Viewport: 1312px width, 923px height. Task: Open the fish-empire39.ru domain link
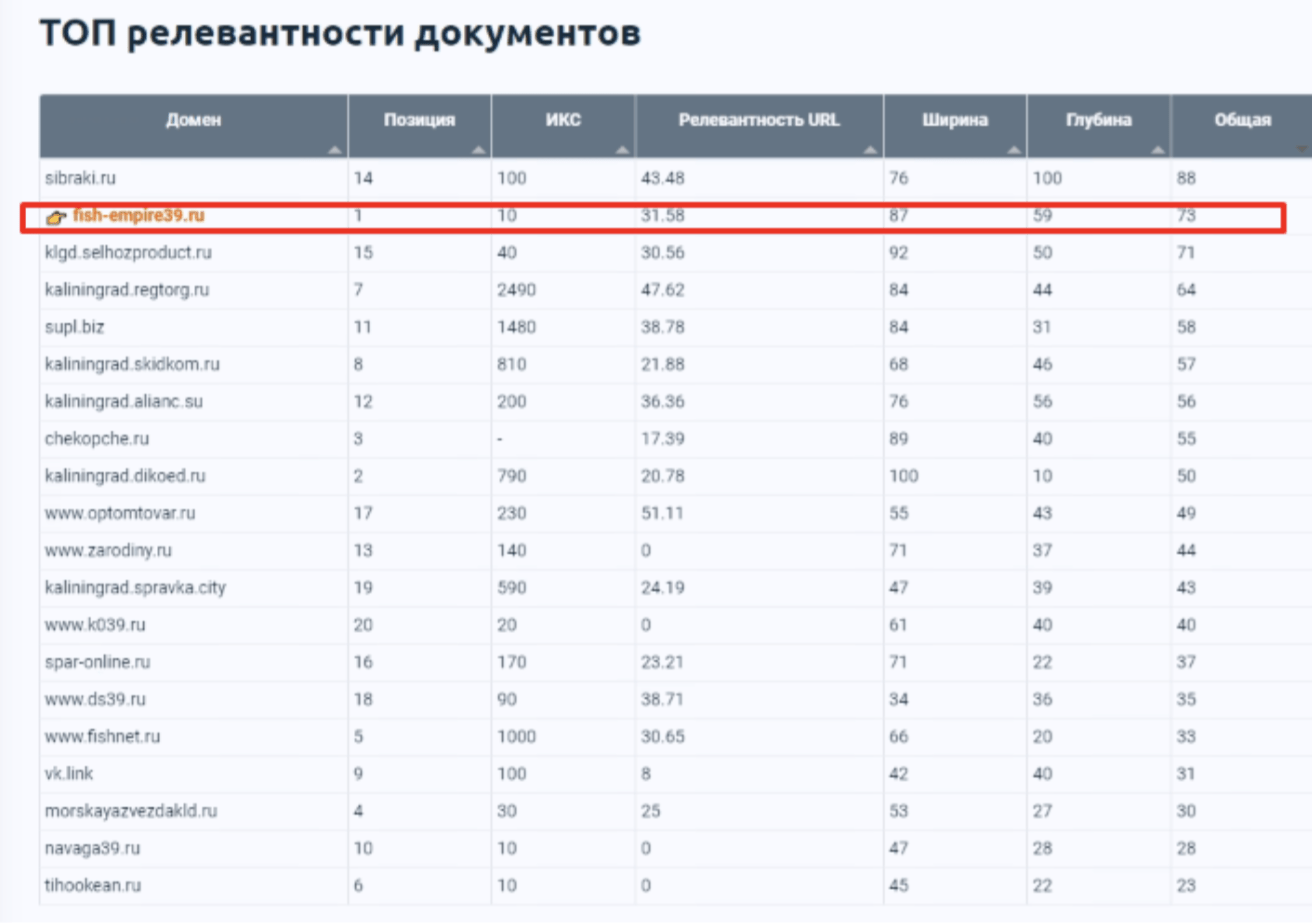tap(139, 216)
